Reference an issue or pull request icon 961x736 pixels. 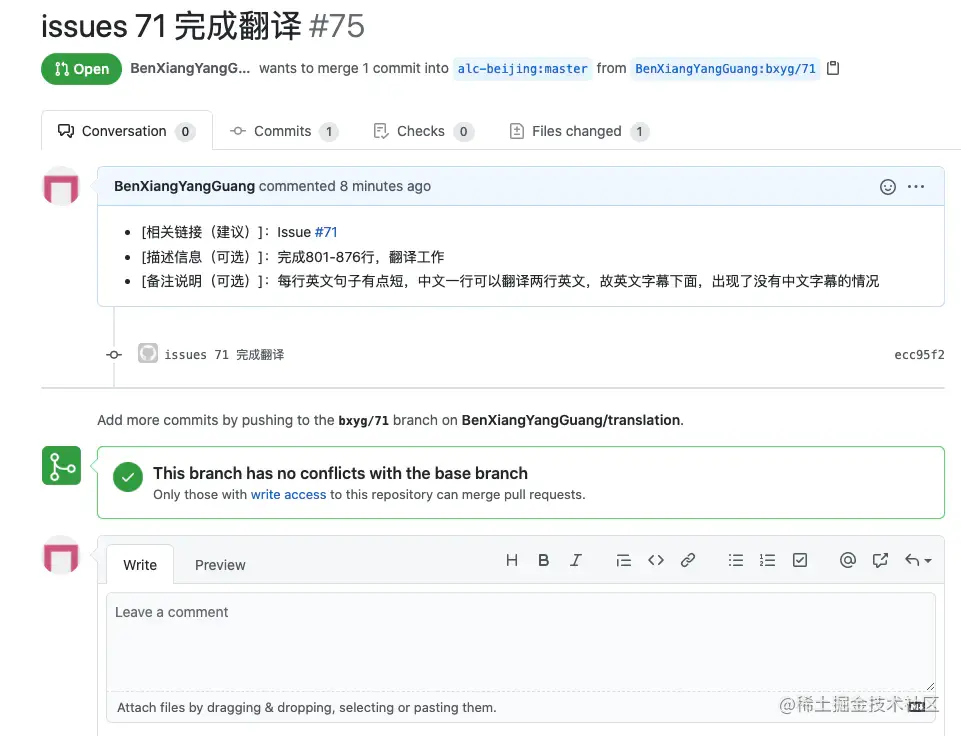click(x=880, y=560)
